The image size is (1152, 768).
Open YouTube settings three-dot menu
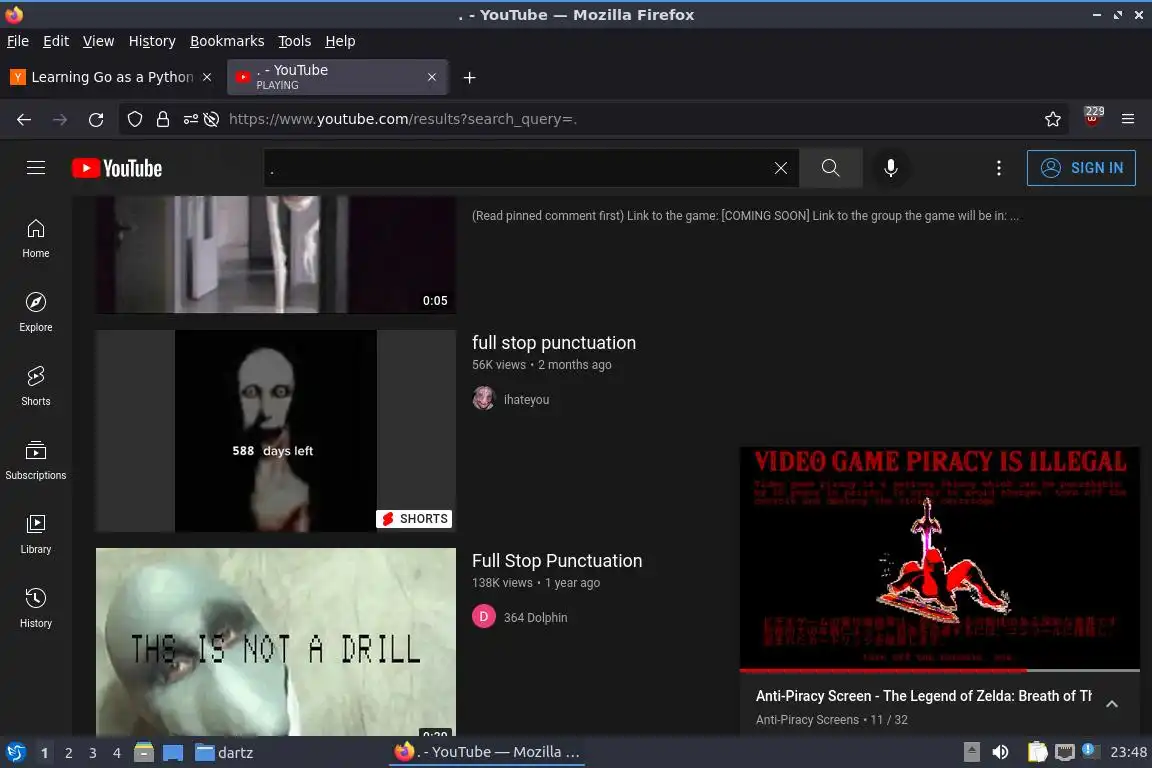coord(998,168)
